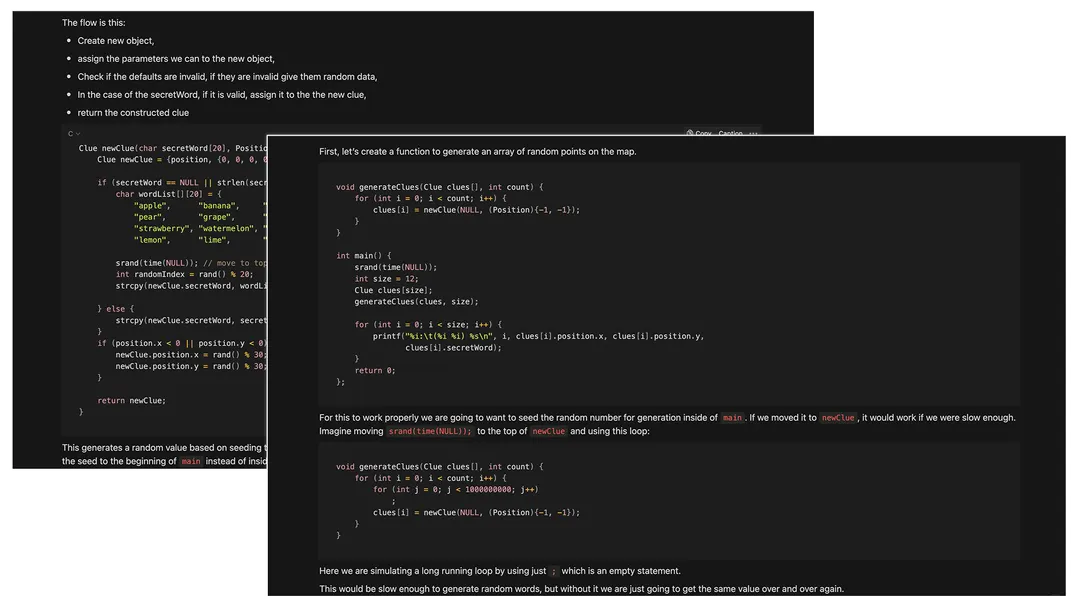Click the "Clue clues[size];" code line

393,290
